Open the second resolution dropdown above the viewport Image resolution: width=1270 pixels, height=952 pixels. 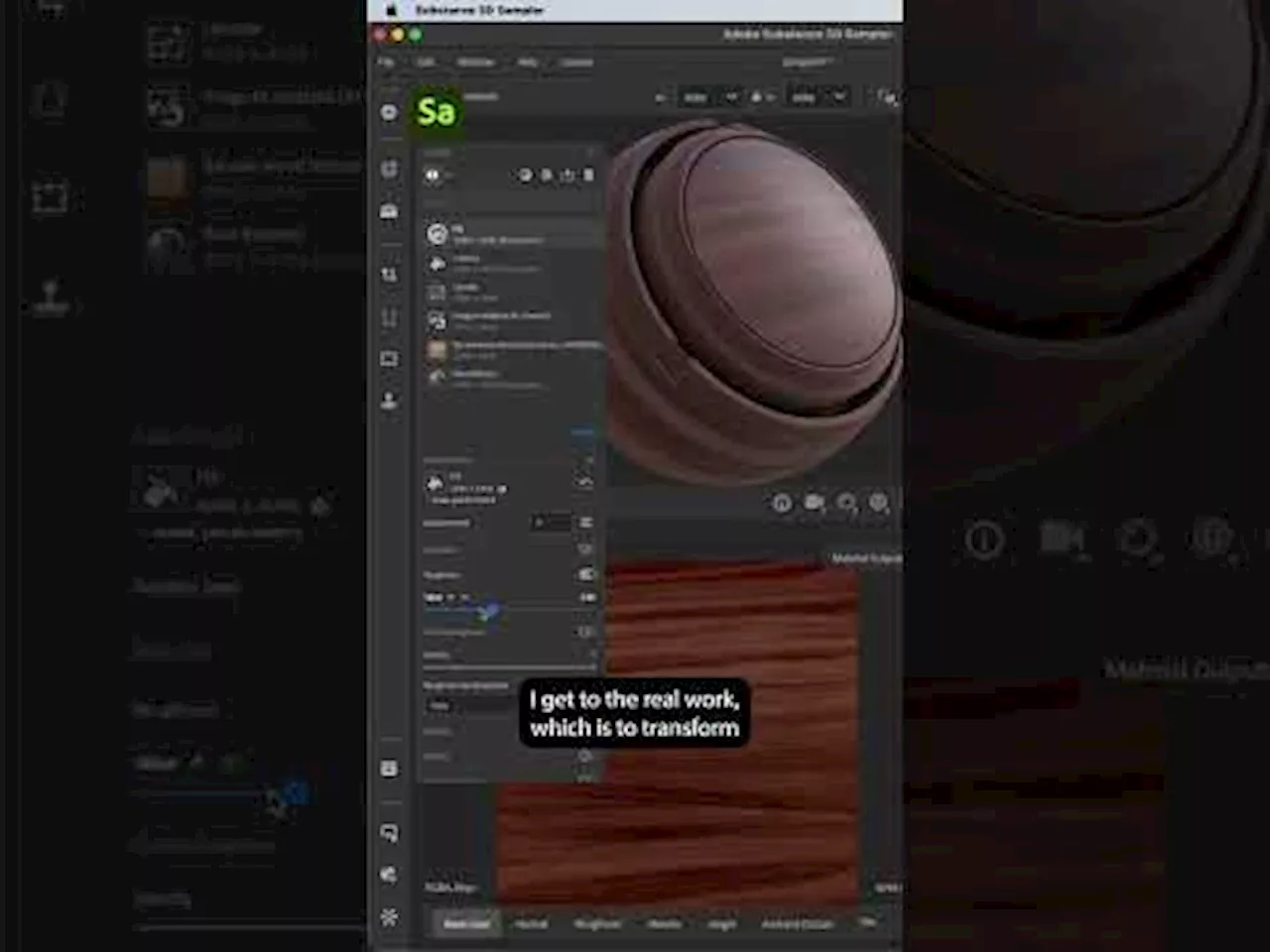(x=818, y=97)
